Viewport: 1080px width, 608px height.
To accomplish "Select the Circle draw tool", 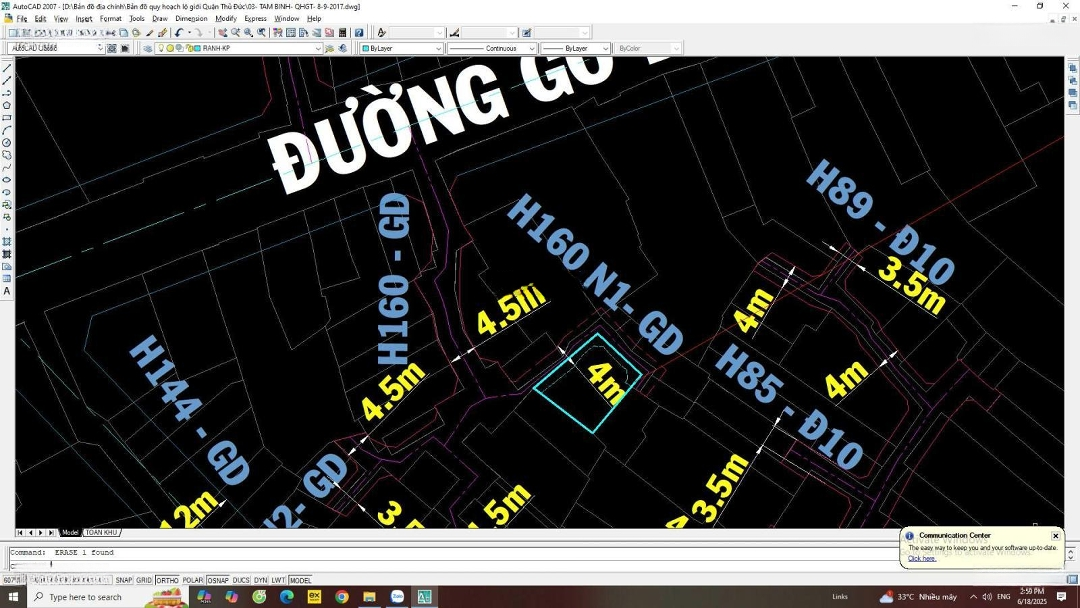I will click(x=7, y=143).
